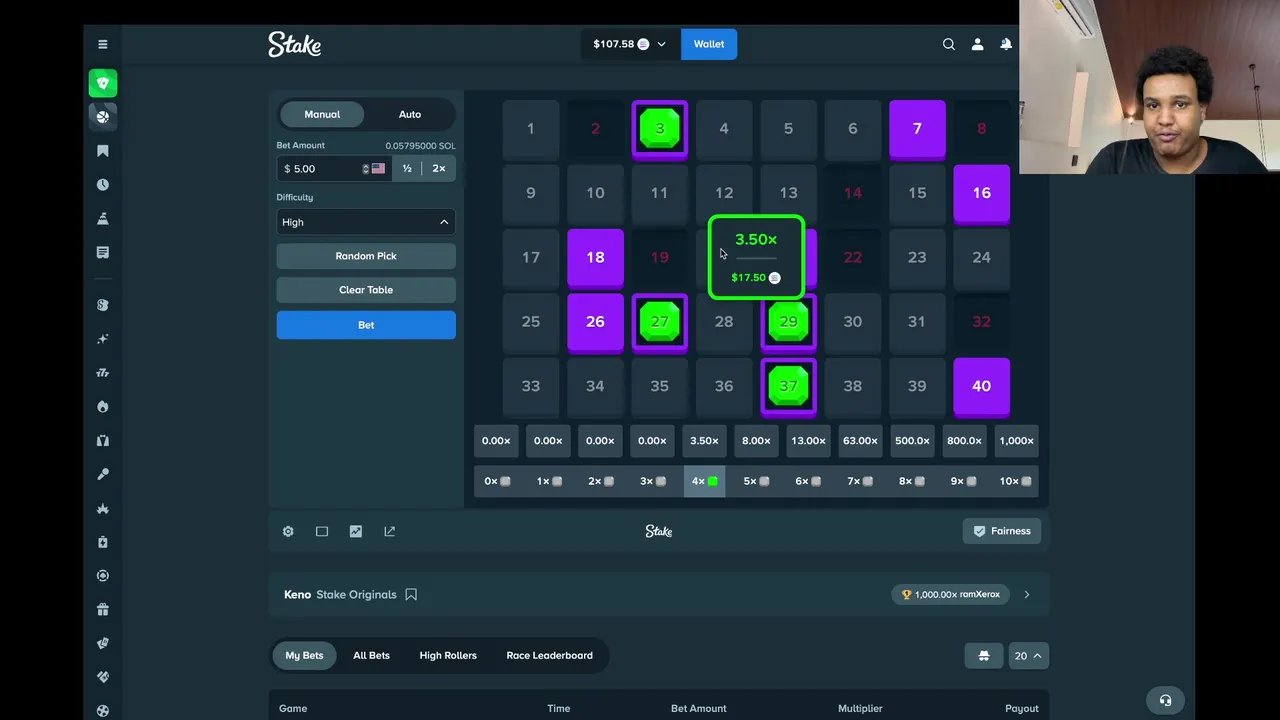Select the US flag currency icon
Image resolution: width=1280 pixels, height=720 pixels.
(378, 169)
